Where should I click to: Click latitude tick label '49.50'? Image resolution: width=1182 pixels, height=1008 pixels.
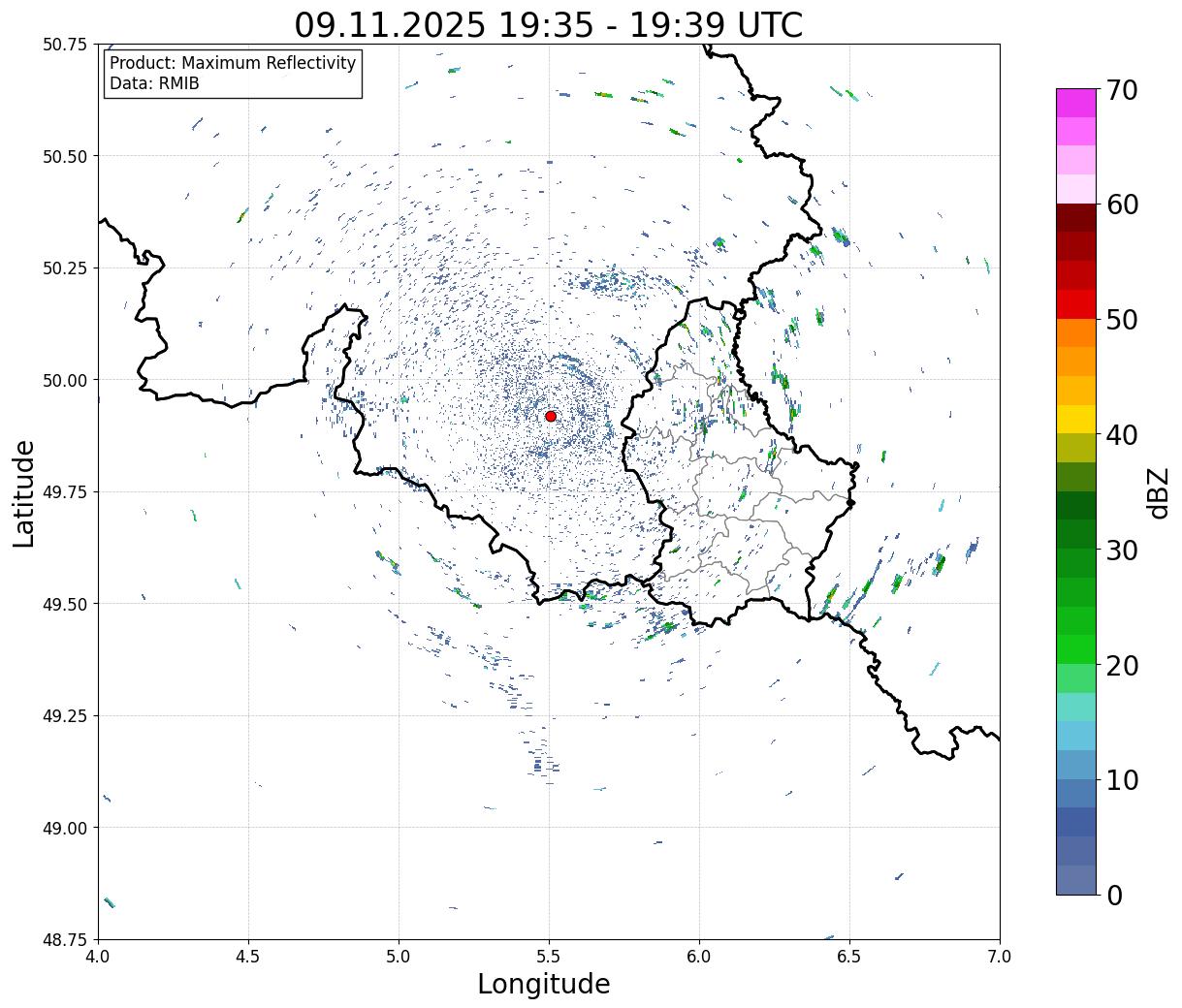(64, 604)
